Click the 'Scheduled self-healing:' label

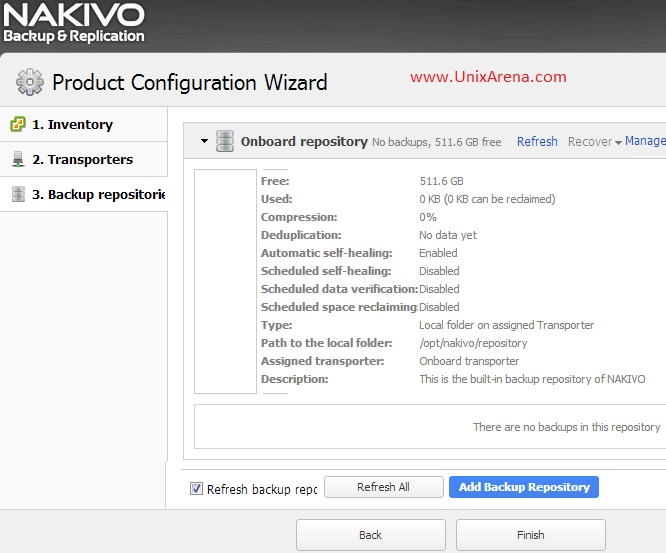(x=326, y=271)
